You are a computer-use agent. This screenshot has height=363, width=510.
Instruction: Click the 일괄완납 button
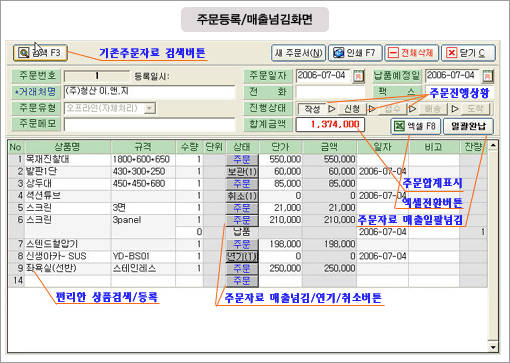click(x=468, y=126)
